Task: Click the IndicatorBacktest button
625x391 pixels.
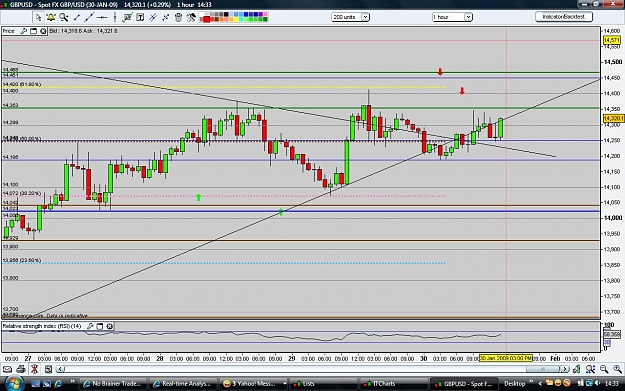Action: (x=564, y=17)
